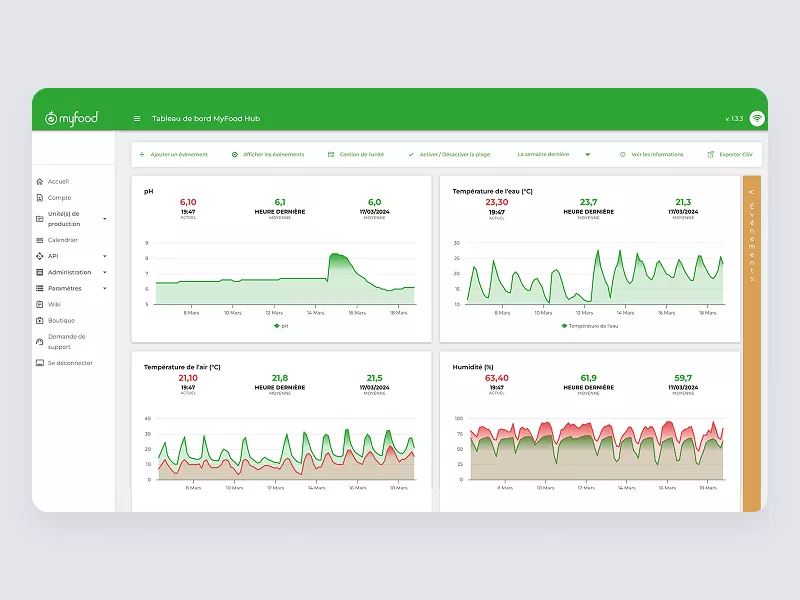Click the wifi status icon
This screenshot has height=600, width=800.
[x=757, y=118]
